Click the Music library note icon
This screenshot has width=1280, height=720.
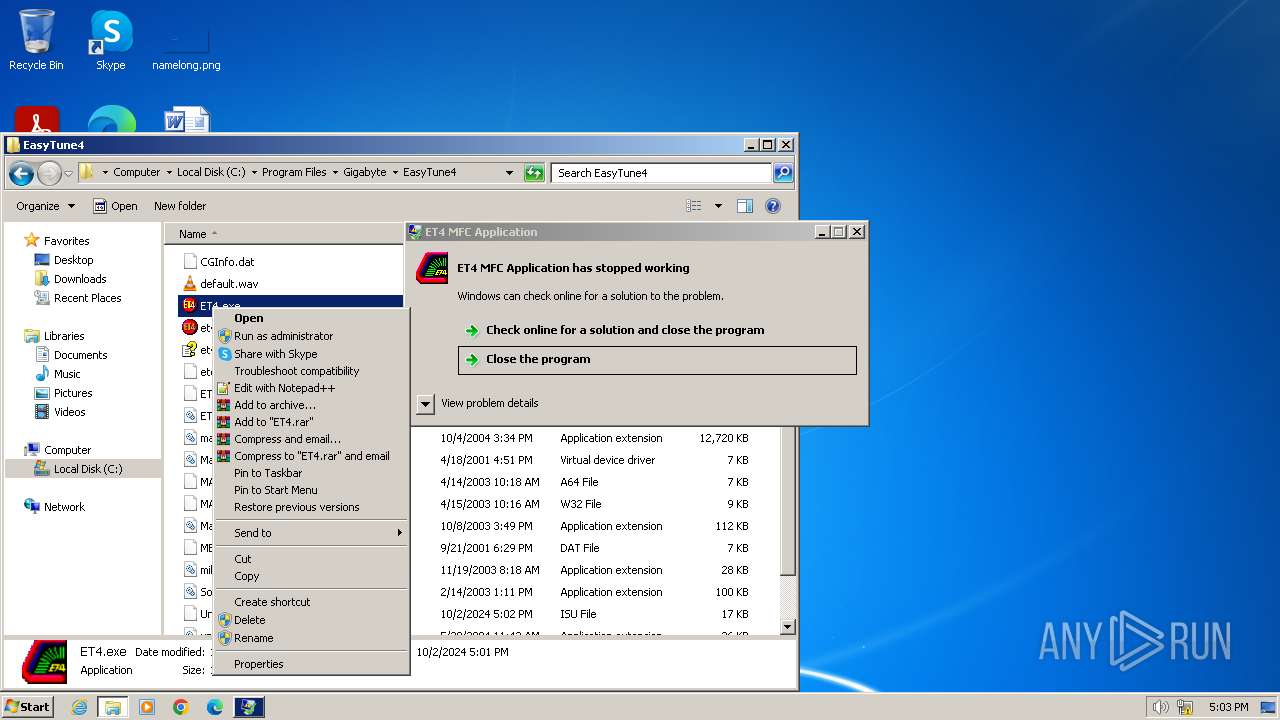pyautogui.click(x=42, y=373)
